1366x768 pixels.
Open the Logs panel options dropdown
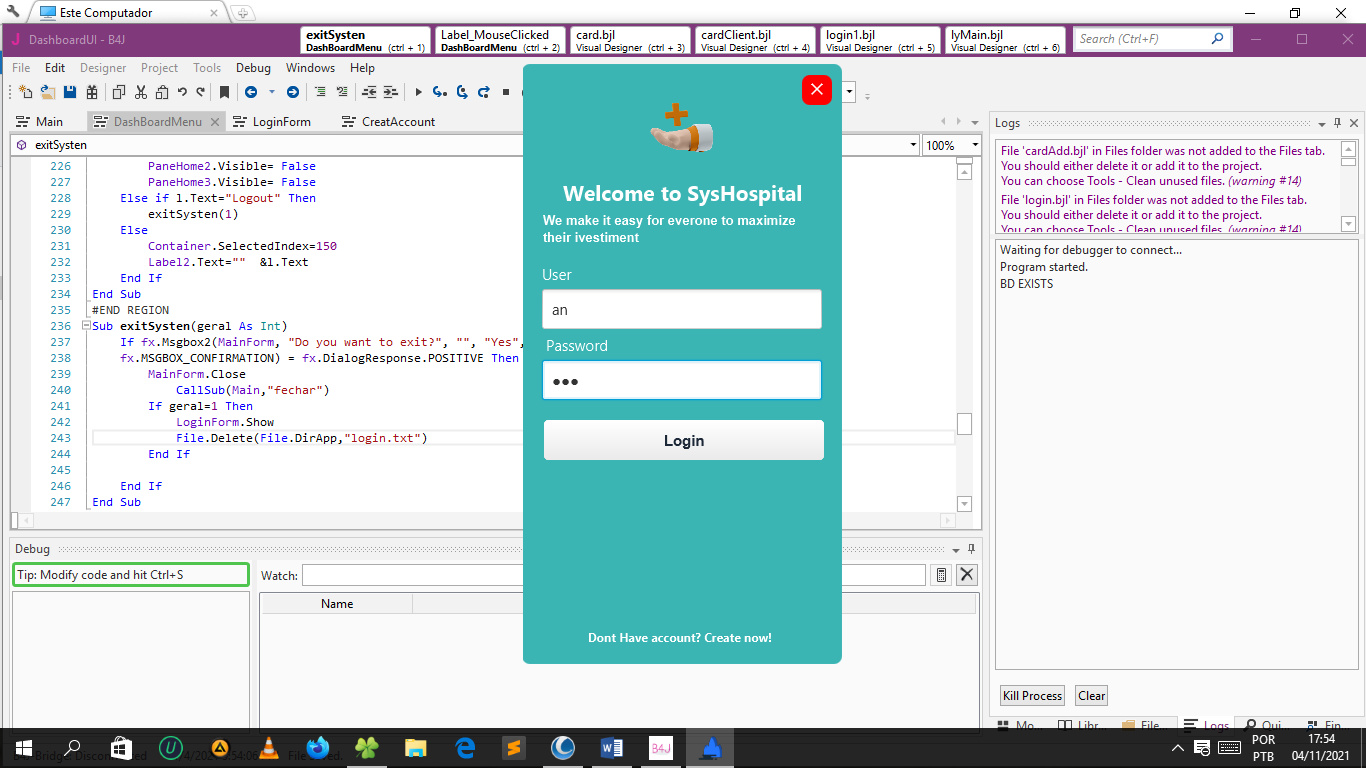point(1321,123)
